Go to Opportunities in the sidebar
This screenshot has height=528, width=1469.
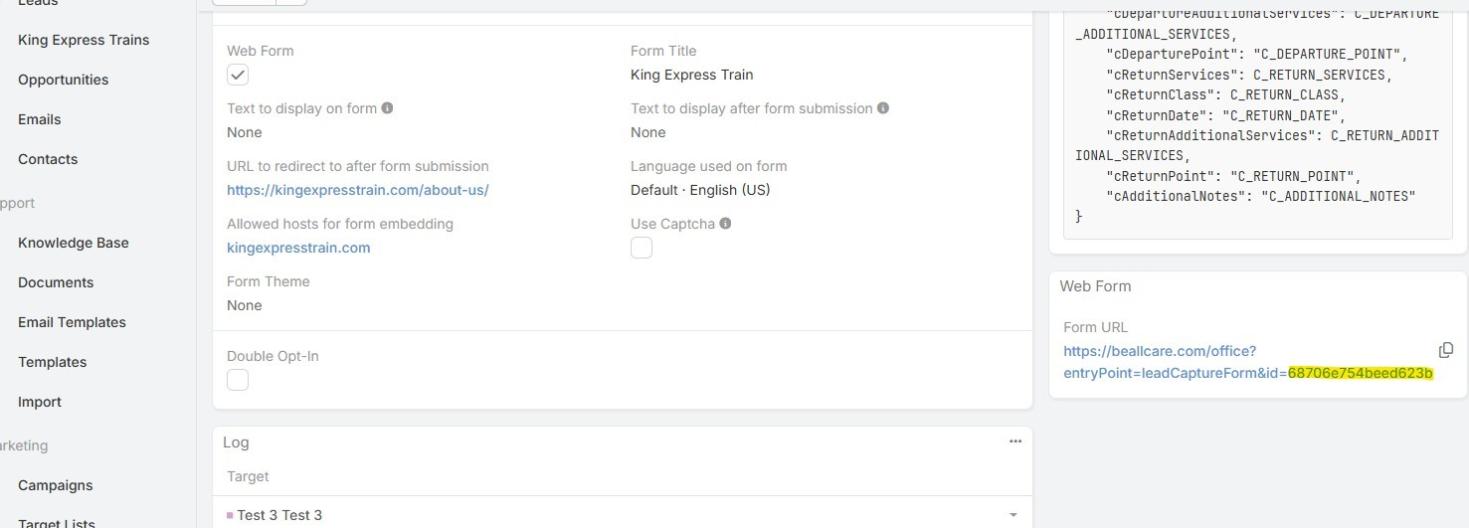pyautogui.click(x=63, y=80)
